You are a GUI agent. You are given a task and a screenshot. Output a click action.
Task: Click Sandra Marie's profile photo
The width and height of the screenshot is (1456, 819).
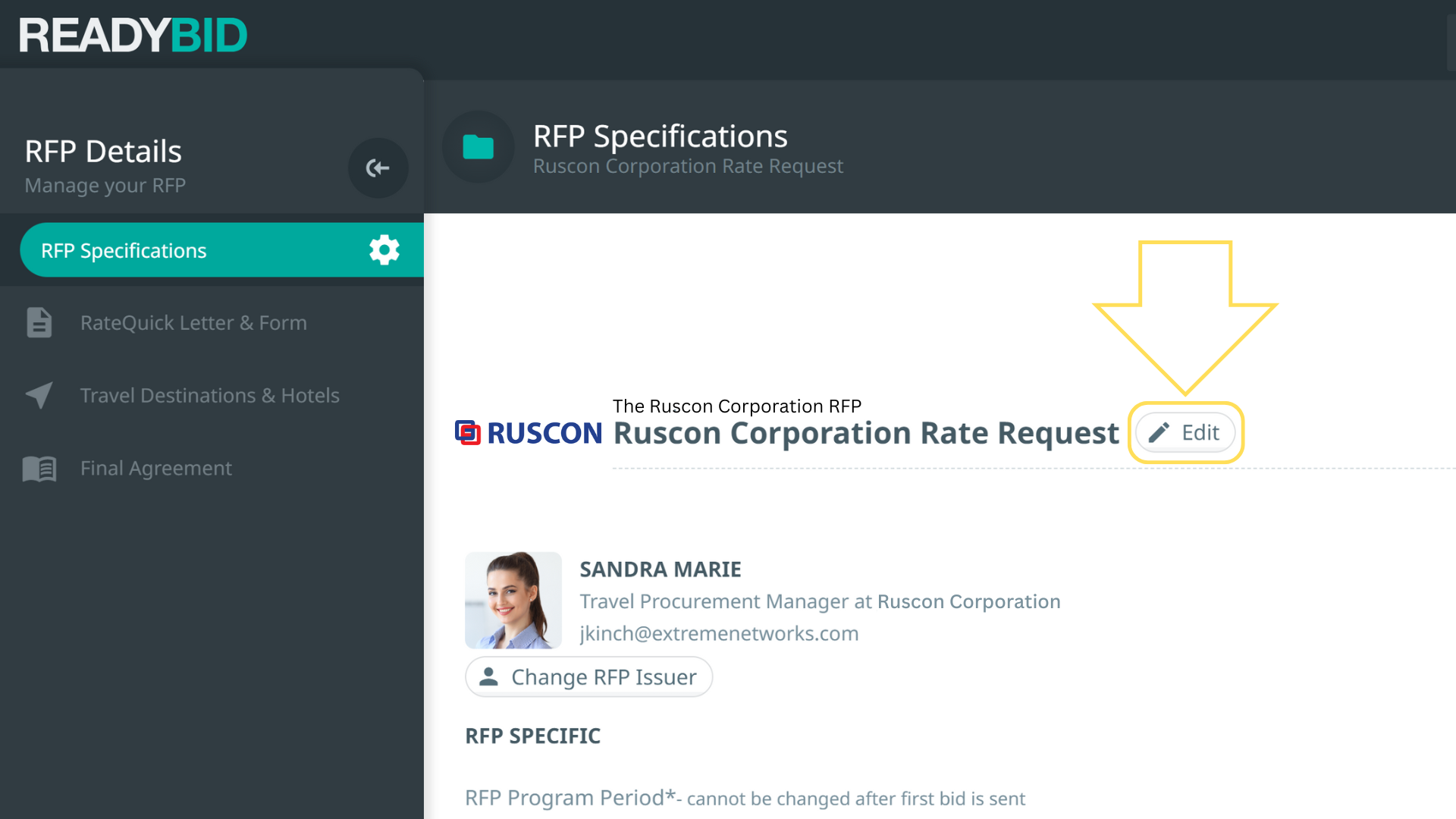pyautogui.click(x=513, y=600)
